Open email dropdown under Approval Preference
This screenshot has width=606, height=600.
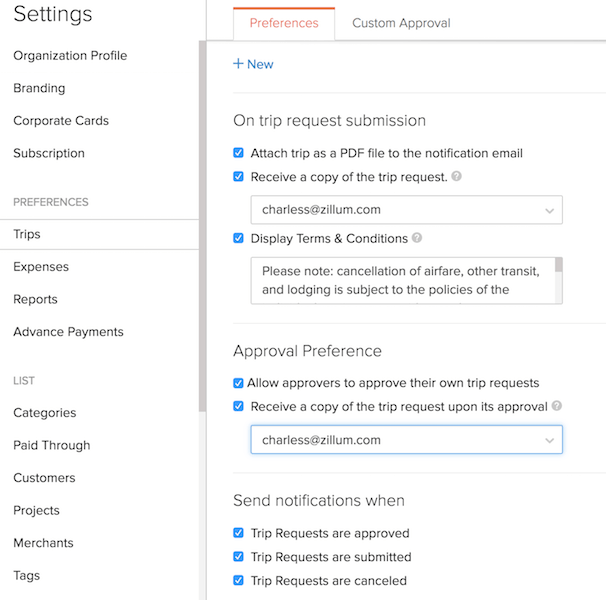(407, 440)
